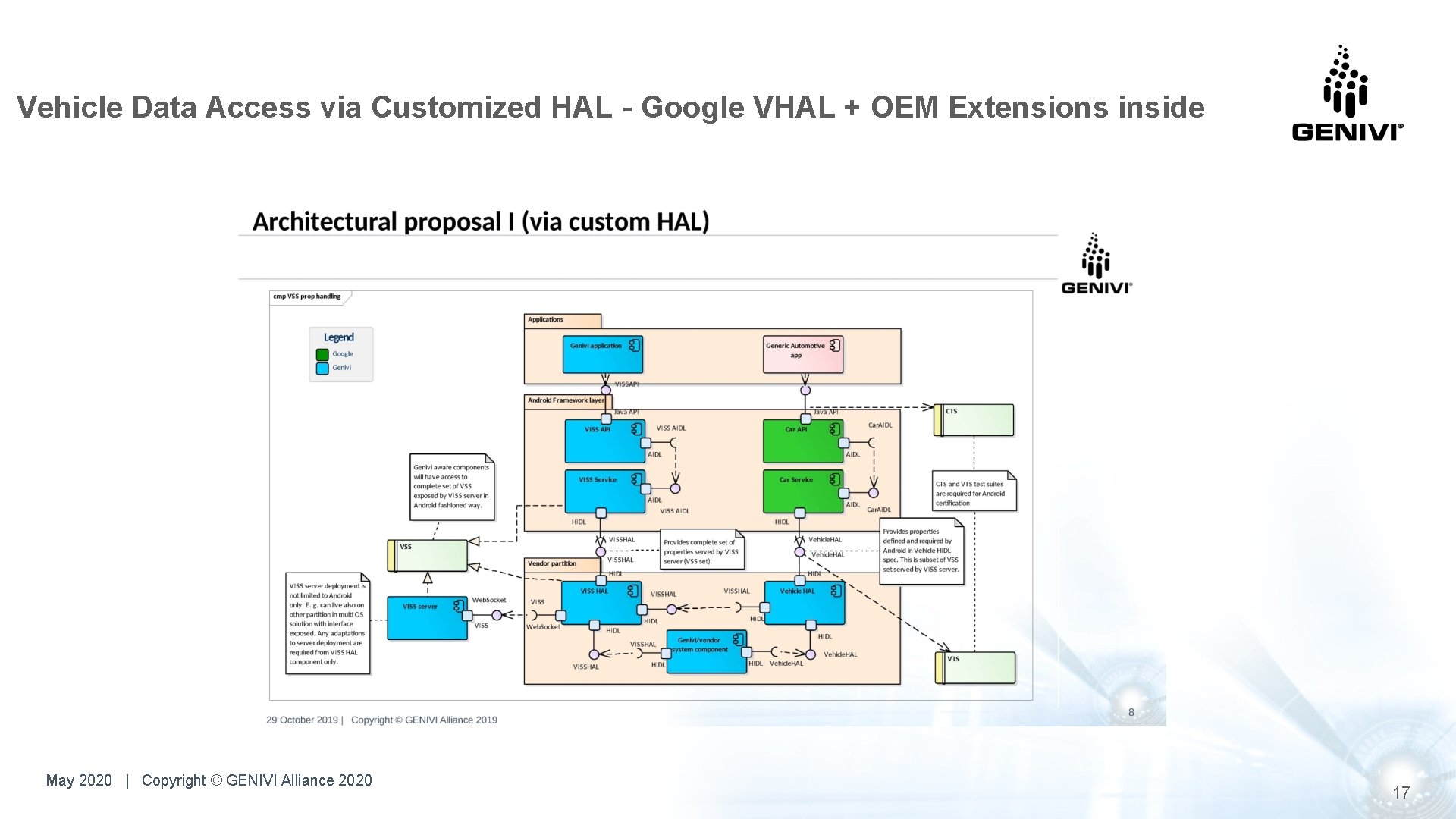The image size is (1456, 819).
Task: Select the Generic Automotive app component icon
Action: [x=833, y=345]
